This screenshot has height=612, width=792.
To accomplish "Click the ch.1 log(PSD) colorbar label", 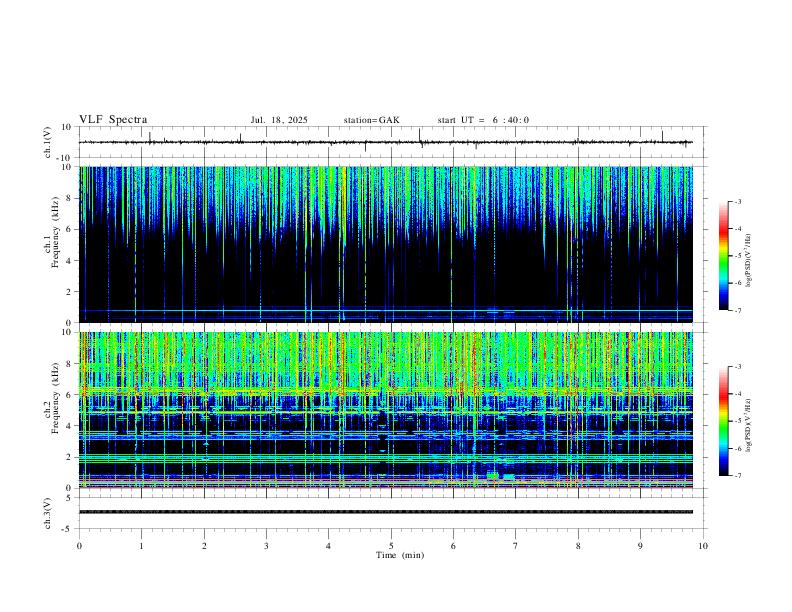I will (x=749, y=261).
